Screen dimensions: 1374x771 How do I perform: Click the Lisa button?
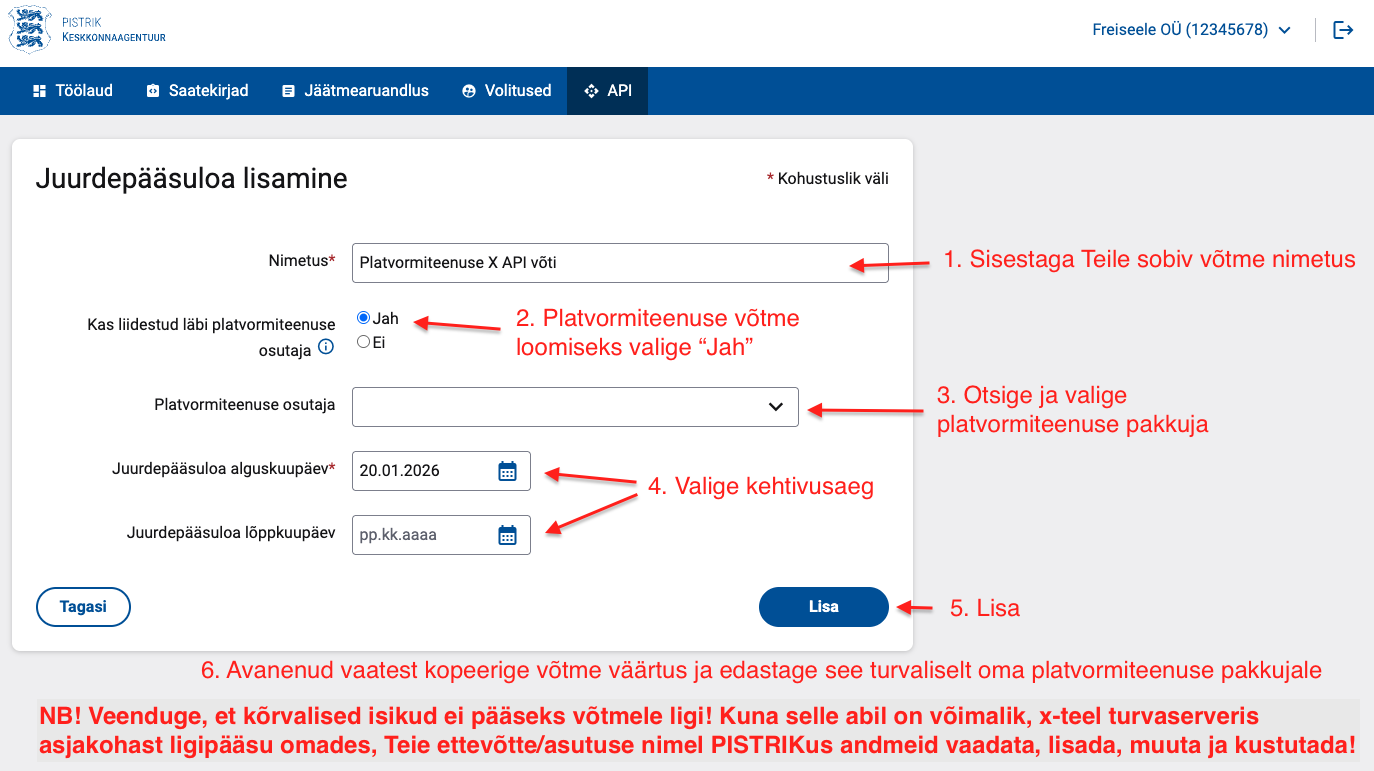click(x=824, y=607)
